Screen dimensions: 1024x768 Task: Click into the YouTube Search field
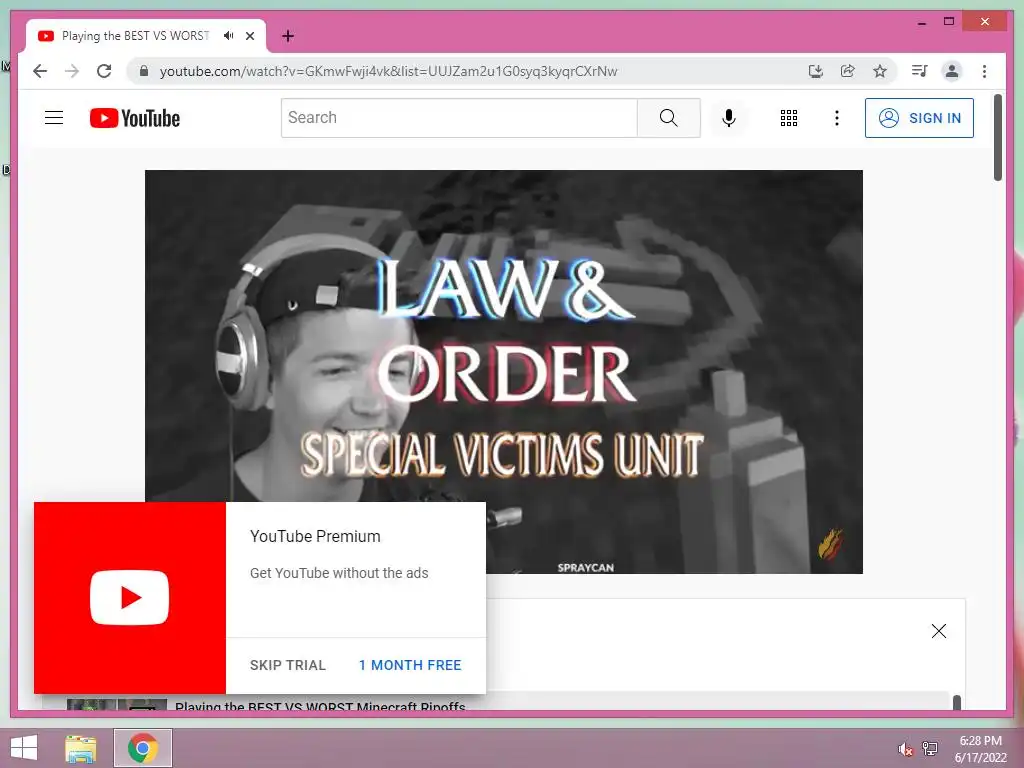point(459,118)
